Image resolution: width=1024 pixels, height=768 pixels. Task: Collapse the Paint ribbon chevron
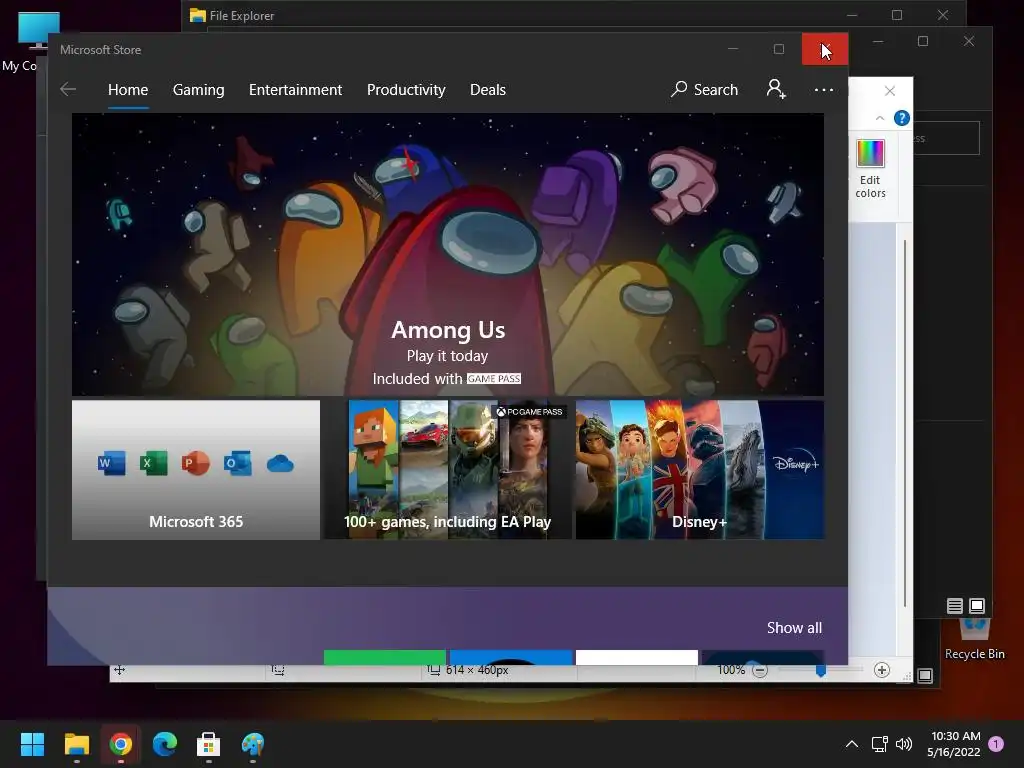[x=880, y=118]
